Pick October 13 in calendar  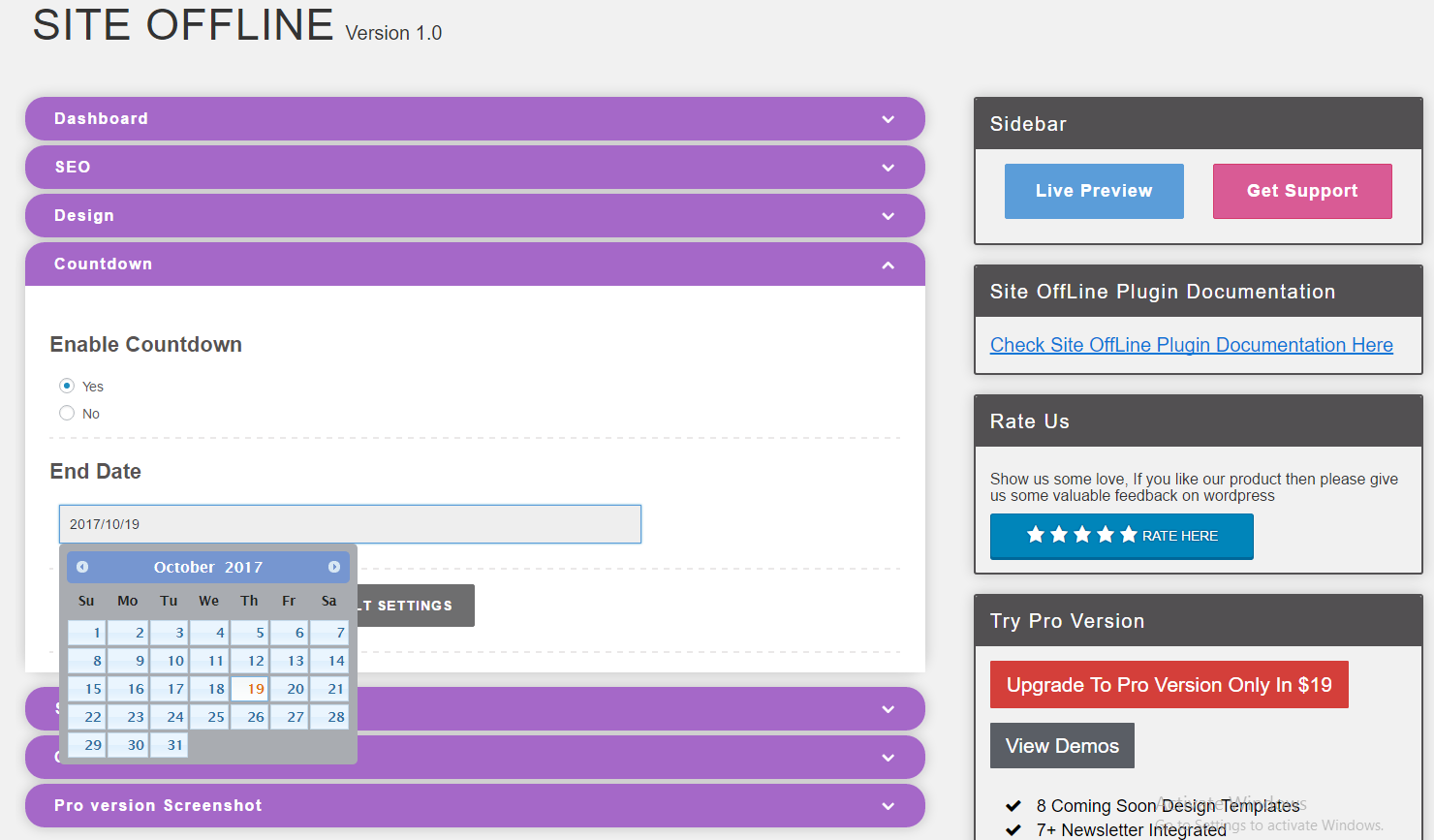(x=290, y=661)
